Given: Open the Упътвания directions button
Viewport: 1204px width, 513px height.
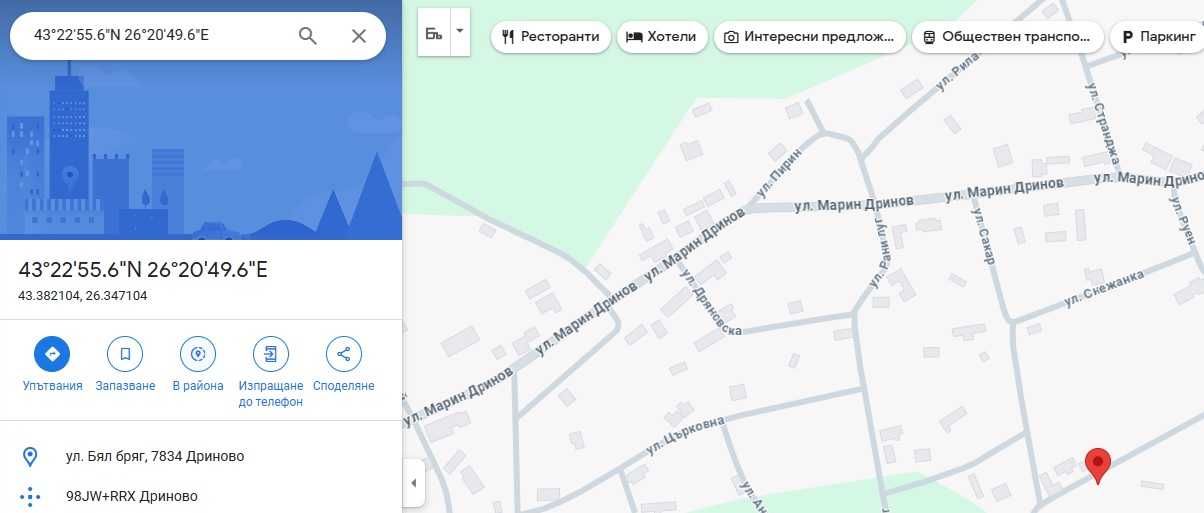Looking at the screenshot, I should 52,354.
